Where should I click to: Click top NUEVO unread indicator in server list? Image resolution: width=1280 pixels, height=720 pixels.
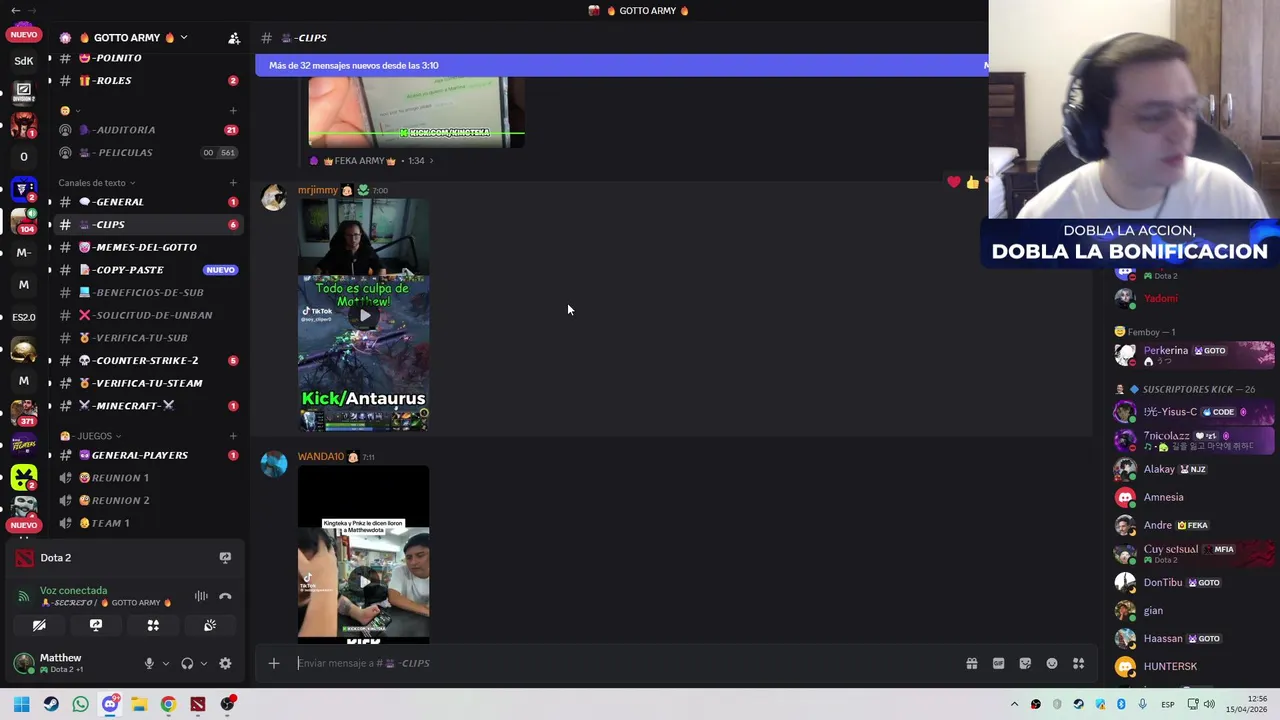point(24,35)
